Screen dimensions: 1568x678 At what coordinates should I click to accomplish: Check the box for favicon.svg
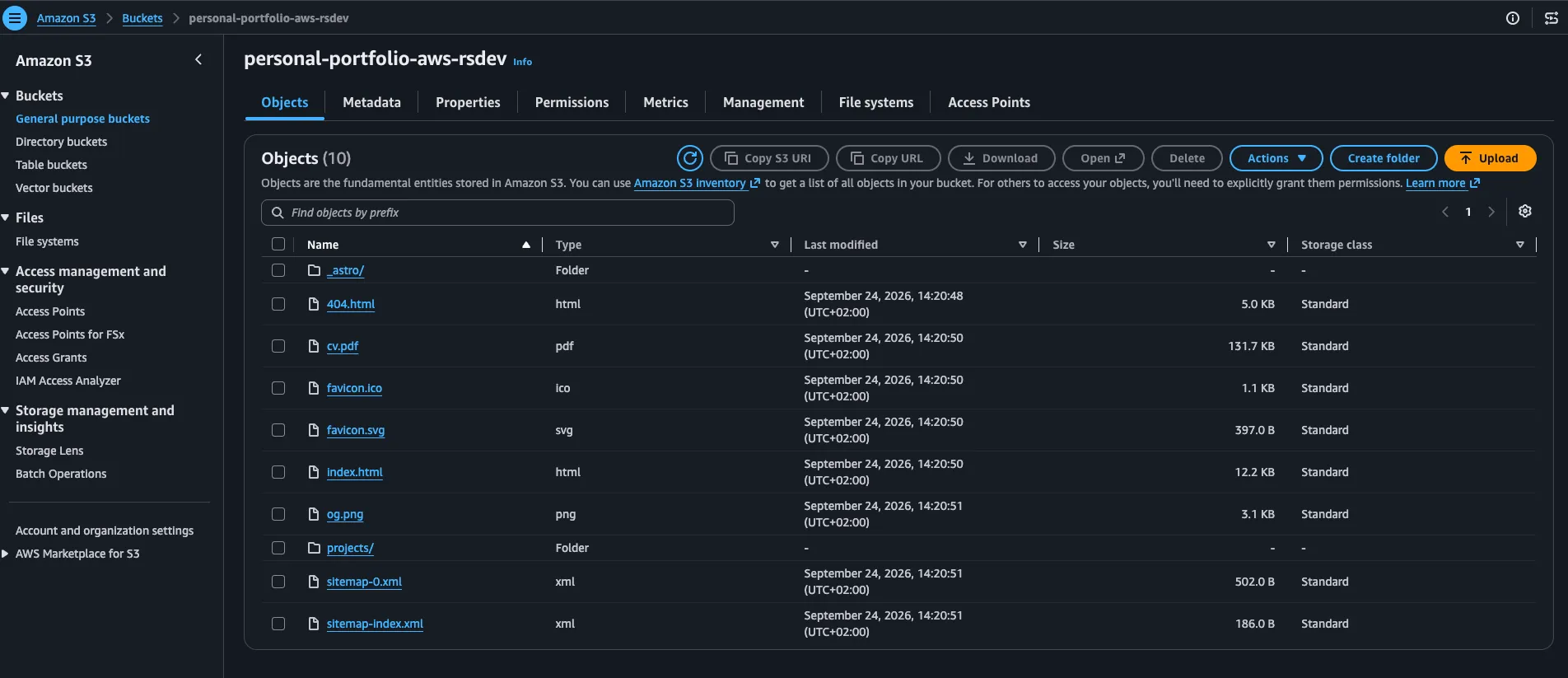pyautogui.click(x=278, y=430)
